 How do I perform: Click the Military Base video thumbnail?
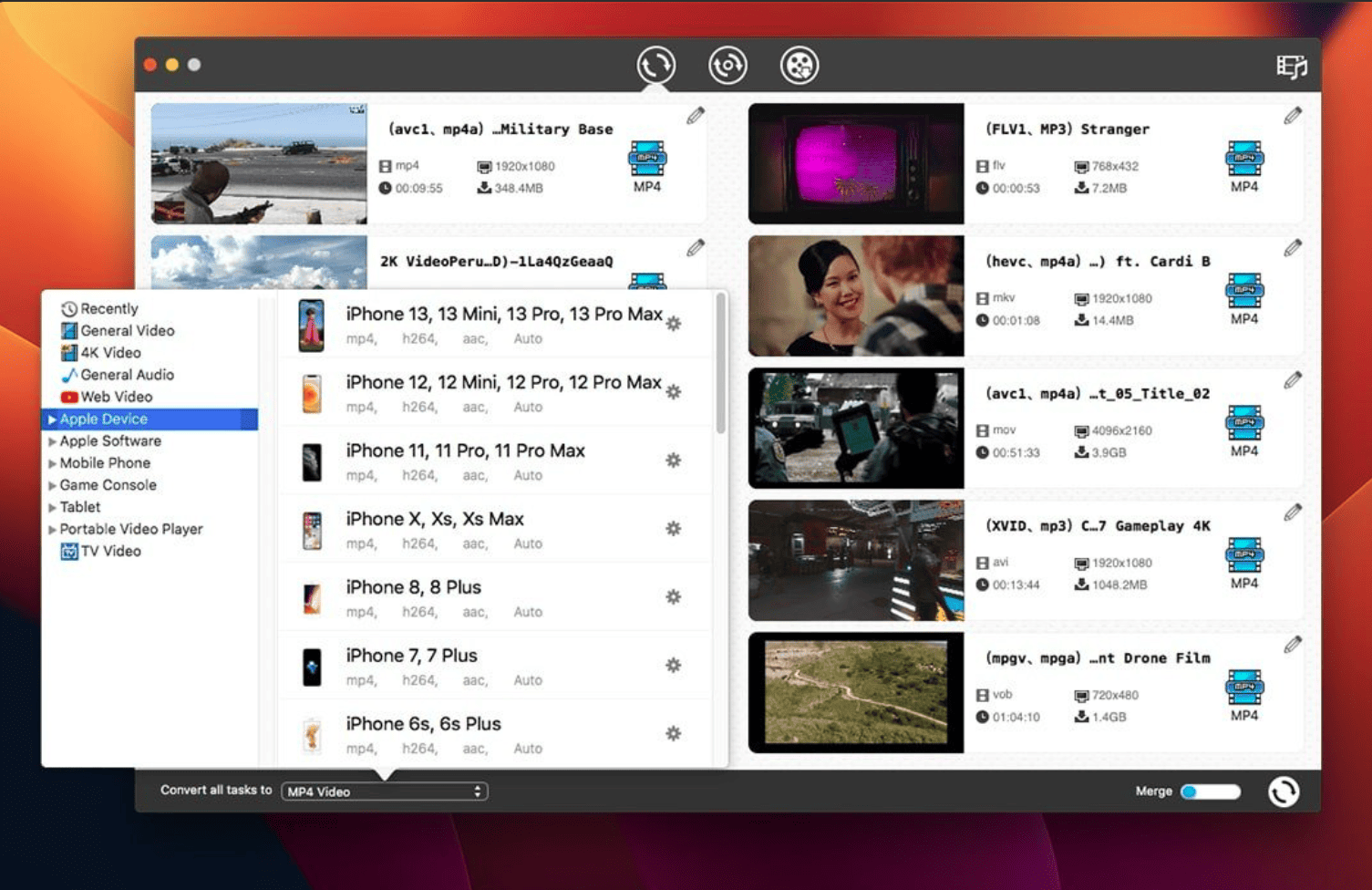click(x=259, y=163)
